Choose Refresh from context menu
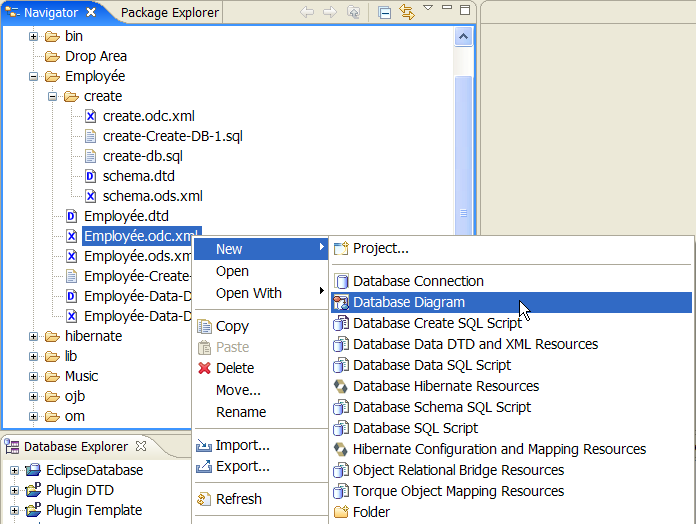The height and width of the screenshot is (524, 696). point(261,499)
